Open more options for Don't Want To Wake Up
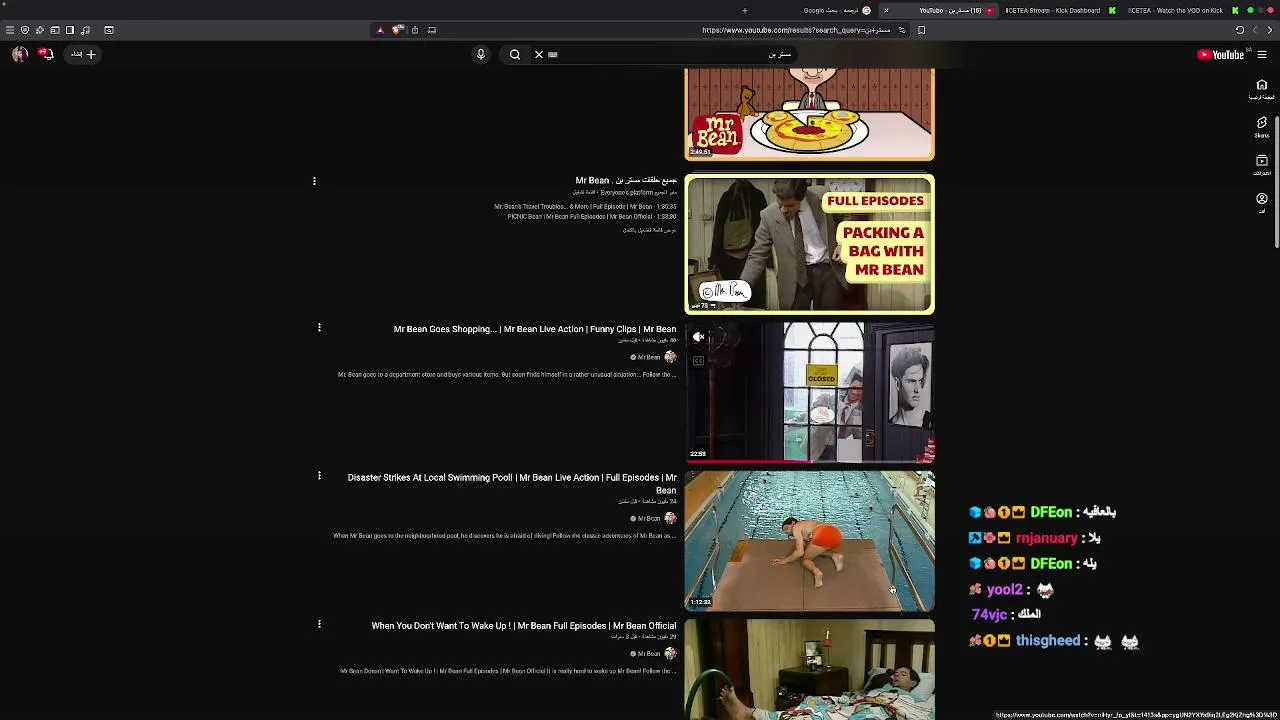Image resolution: width=1280 pixels, height=720 pixels. pyautogui.click(x=319, y=624)
